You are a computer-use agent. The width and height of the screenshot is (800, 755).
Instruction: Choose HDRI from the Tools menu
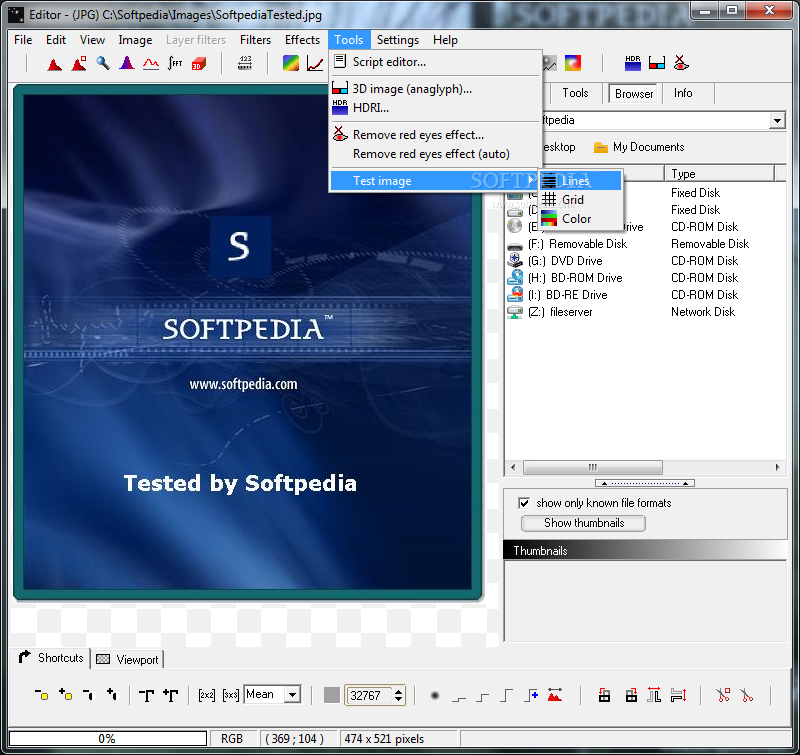(x=435, y=108)
